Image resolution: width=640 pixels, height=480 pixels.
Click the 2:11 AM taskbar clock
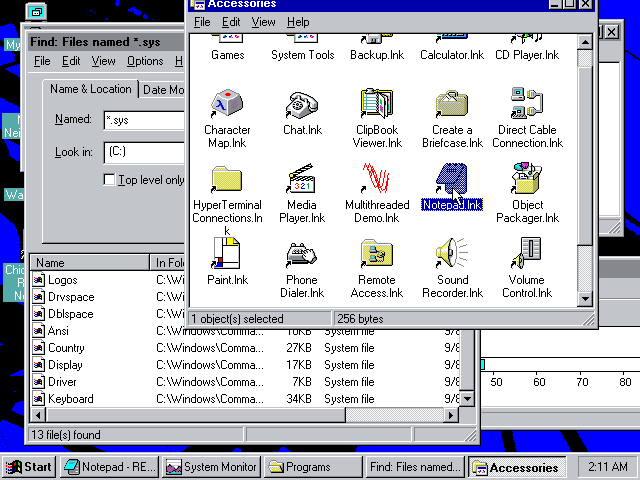608,467
